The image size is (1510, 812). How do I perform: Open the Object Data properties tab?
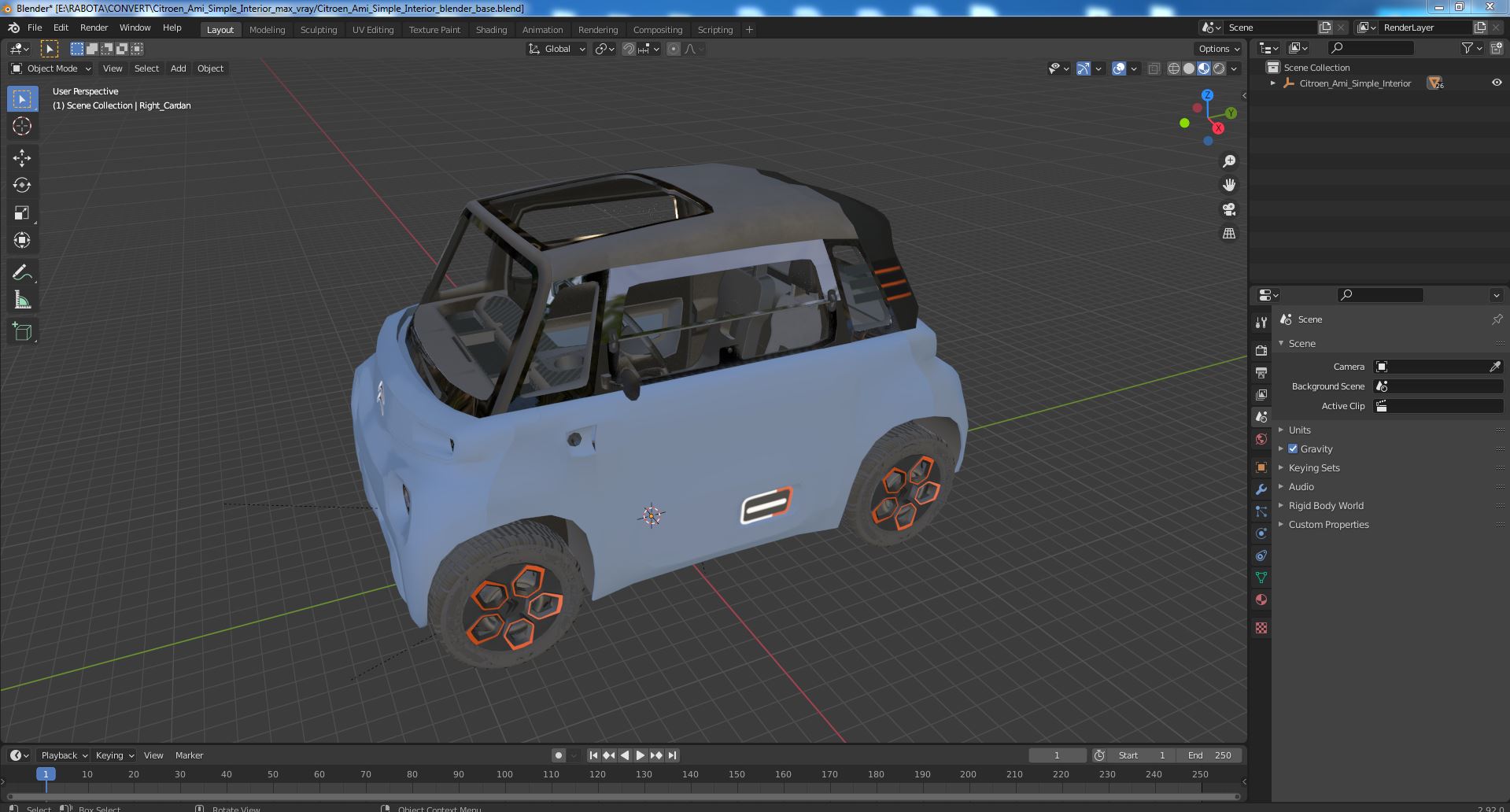pyautogui.click(x=1261, y=578)
